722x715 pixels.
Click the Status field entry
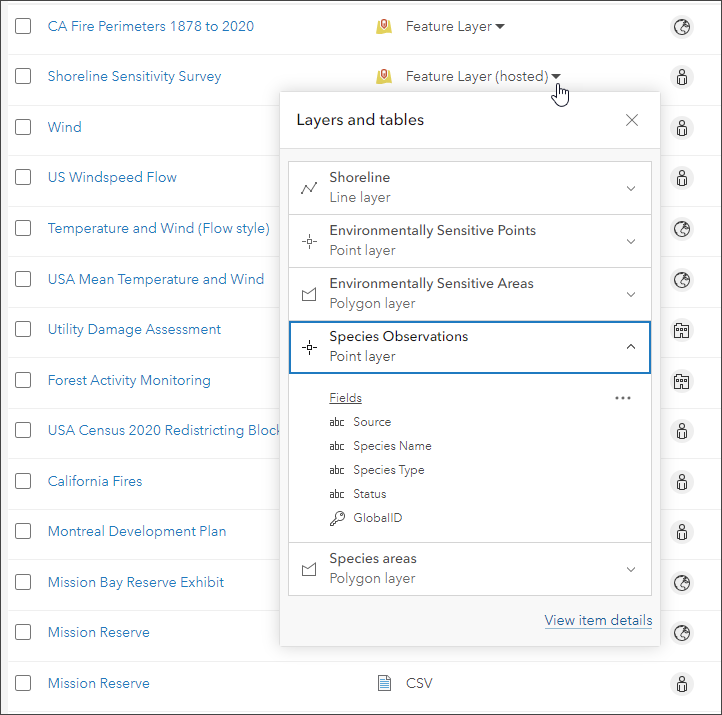(370, 494)
